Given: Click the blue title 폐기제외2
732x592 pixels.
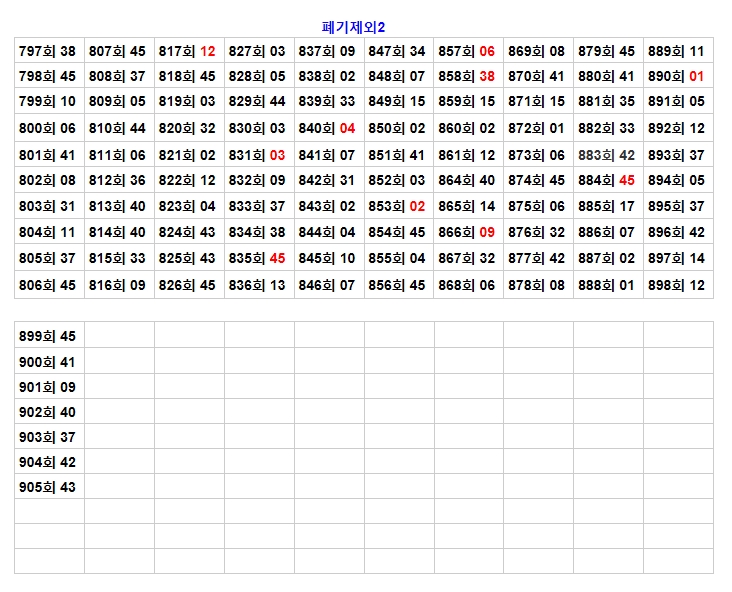Looking at the screenshot, I should pos(363,27).
